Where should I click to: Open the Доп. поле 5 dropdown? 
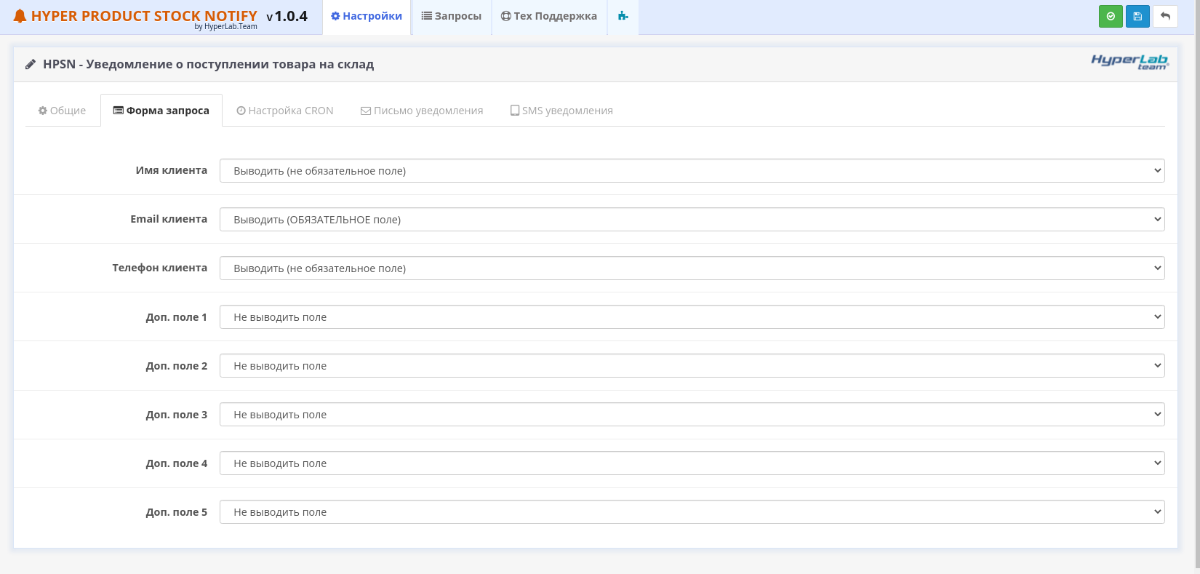692,512
